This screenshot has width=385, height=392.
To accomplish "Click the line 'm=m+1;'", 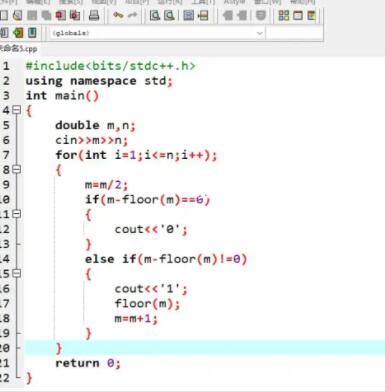I will coord(136,318).
